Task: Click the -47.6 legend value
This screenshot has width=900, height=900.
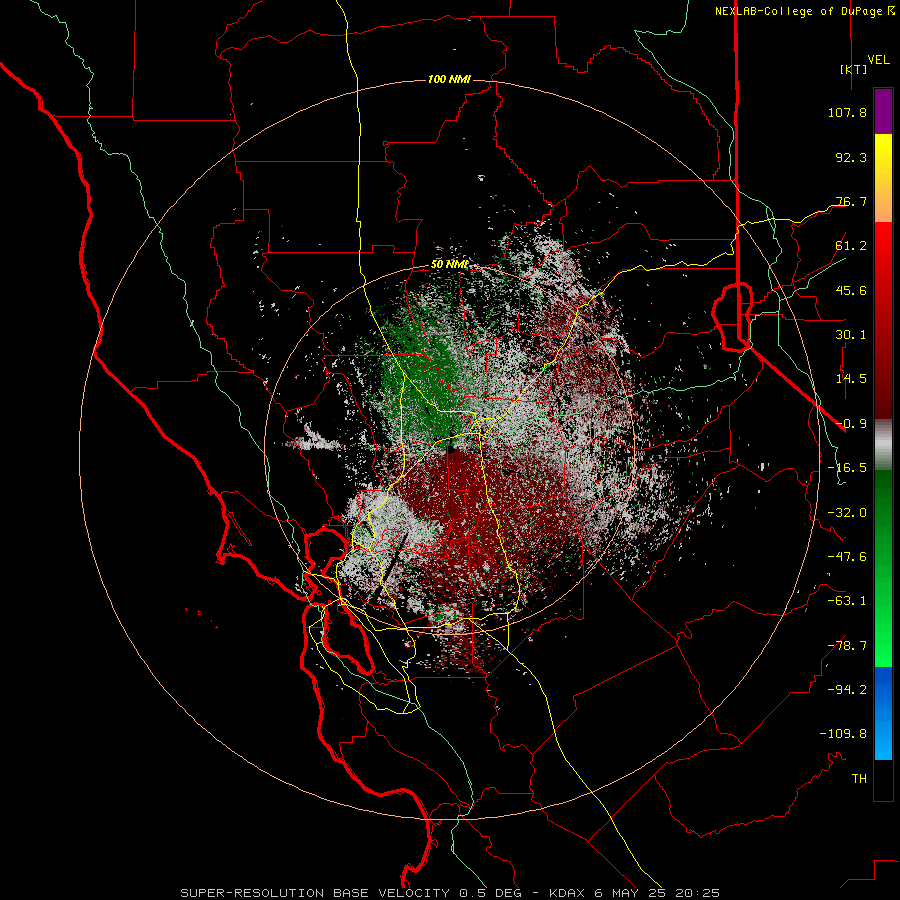Action: [847, 557]
